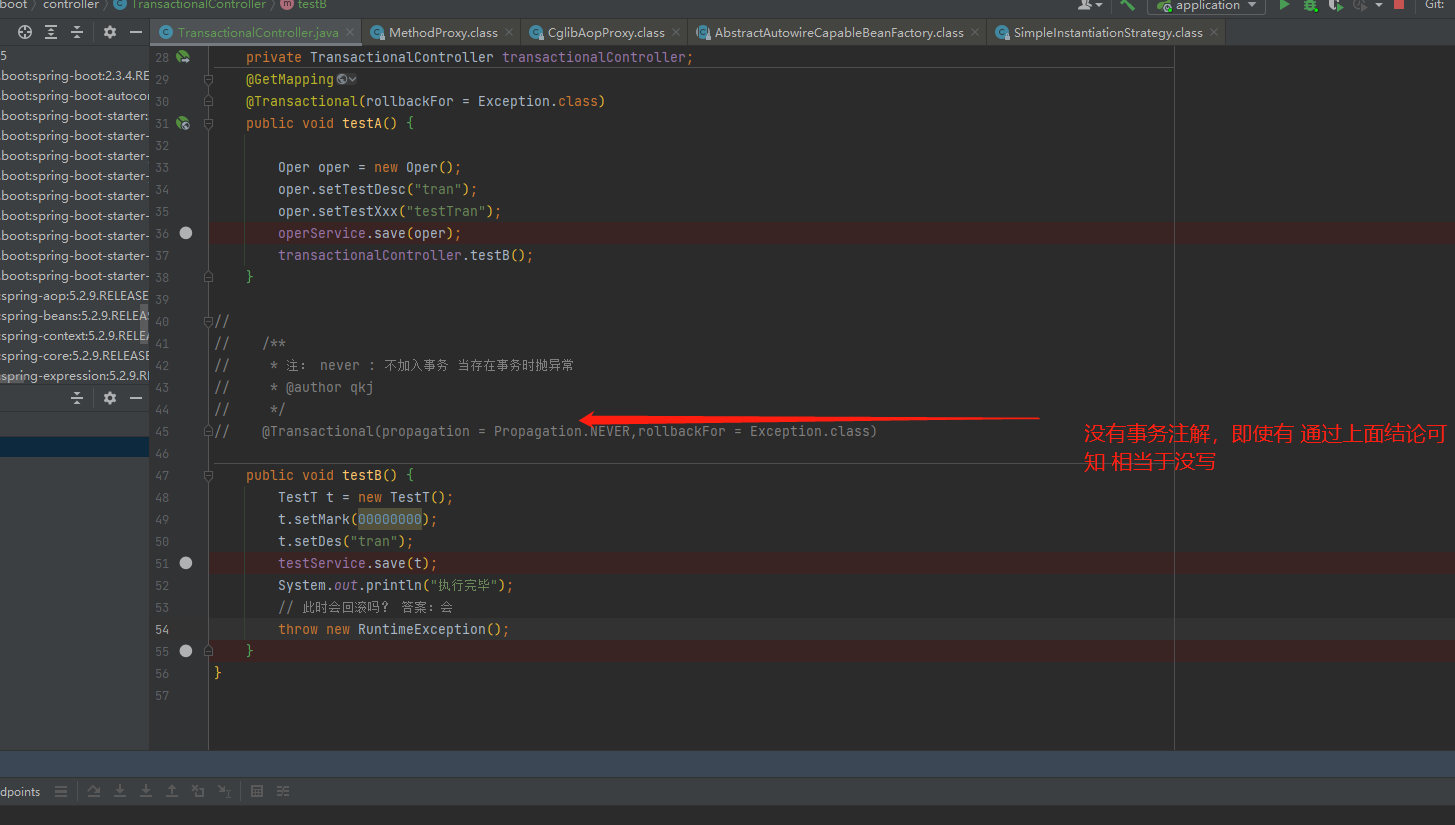Click the Select Opened File locate icon
Screen dimensions: 1455x825
click(25, 32)
